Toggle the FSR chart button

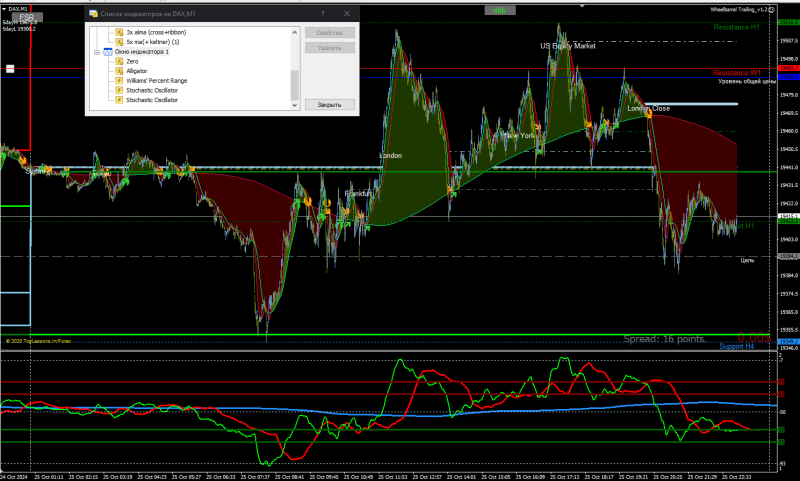click(25, 18)
